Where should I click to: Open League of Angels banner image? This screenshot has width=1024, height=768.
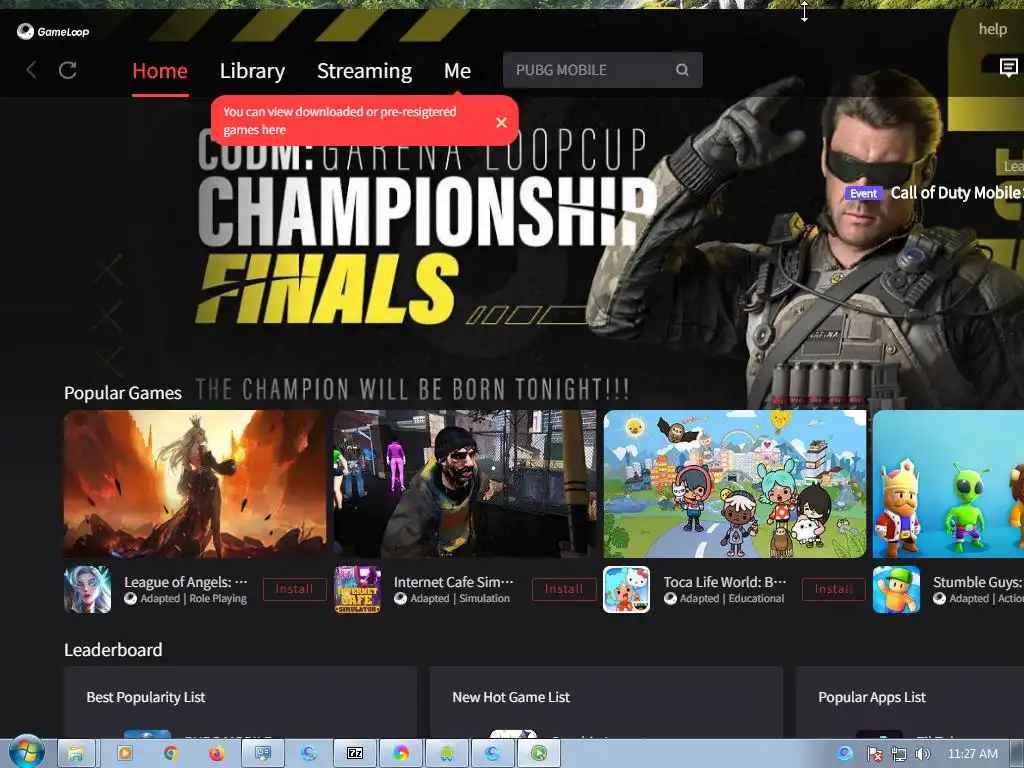click(195, 484)
